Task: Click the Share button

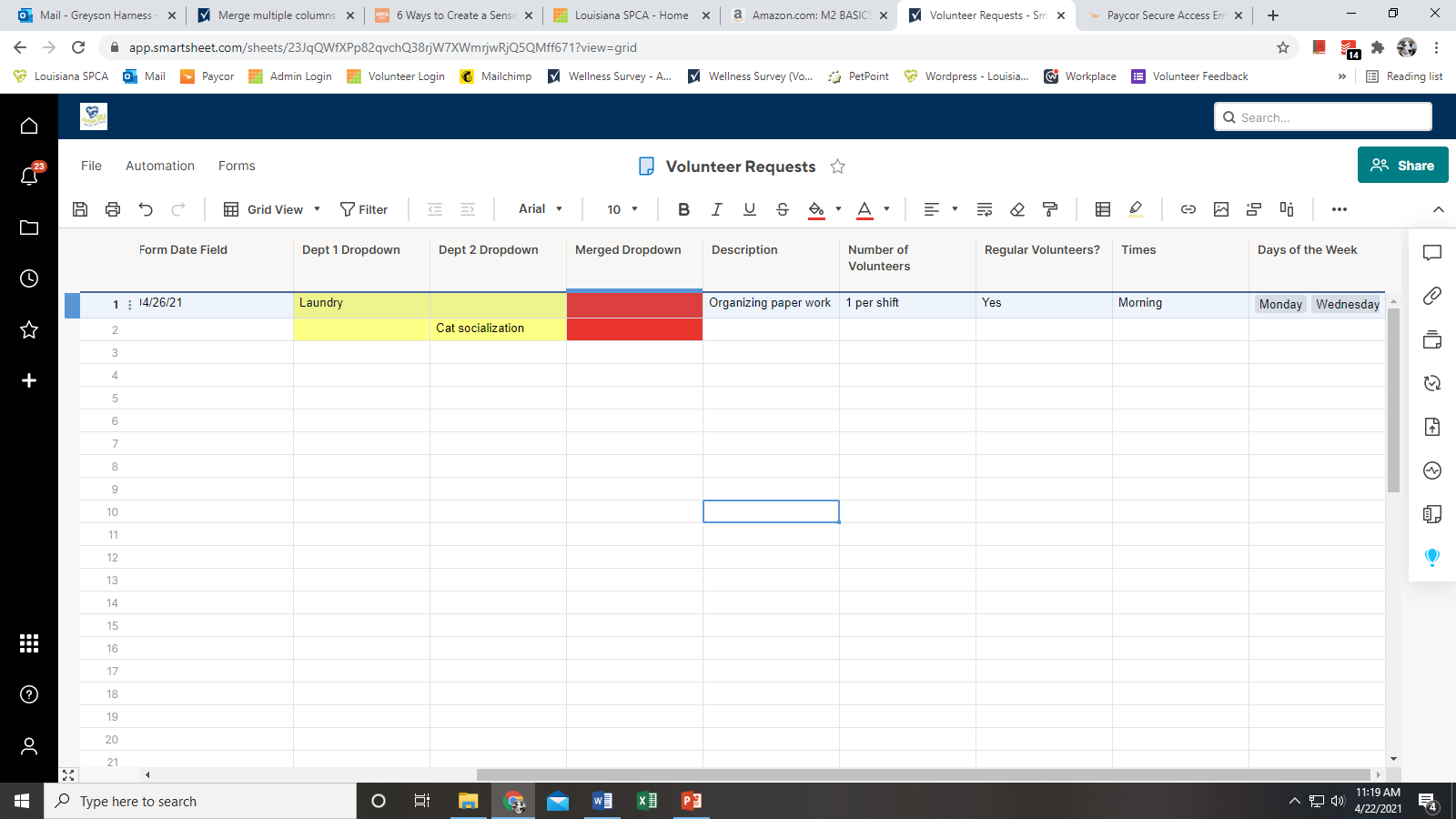Action: point(1403,165)
